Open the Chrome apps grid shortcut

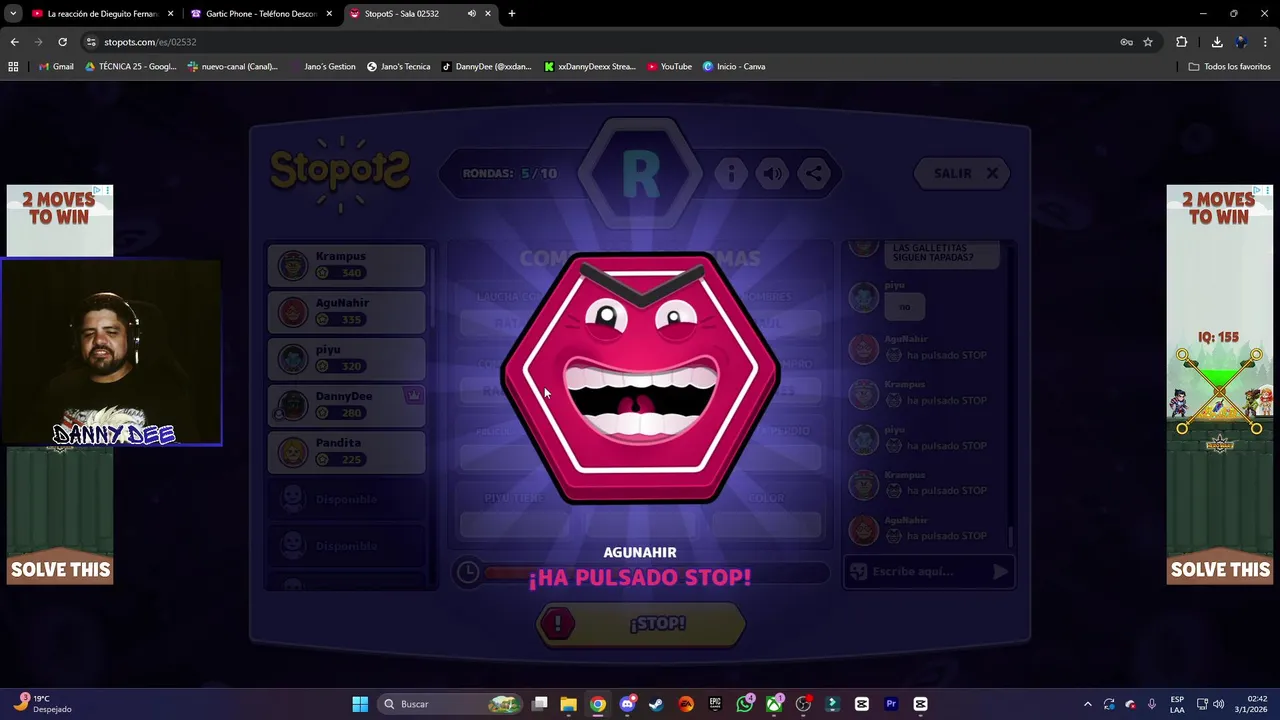[x=13, y=67]
